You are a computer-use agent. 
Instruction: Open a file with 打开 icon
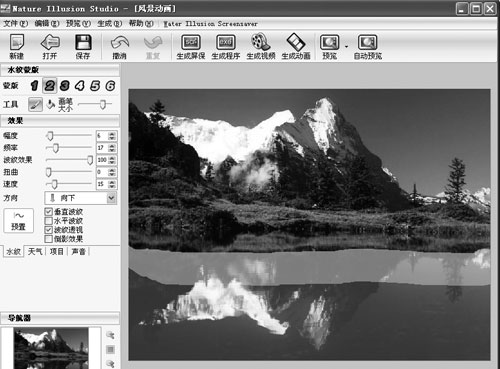tap(50, 46)
